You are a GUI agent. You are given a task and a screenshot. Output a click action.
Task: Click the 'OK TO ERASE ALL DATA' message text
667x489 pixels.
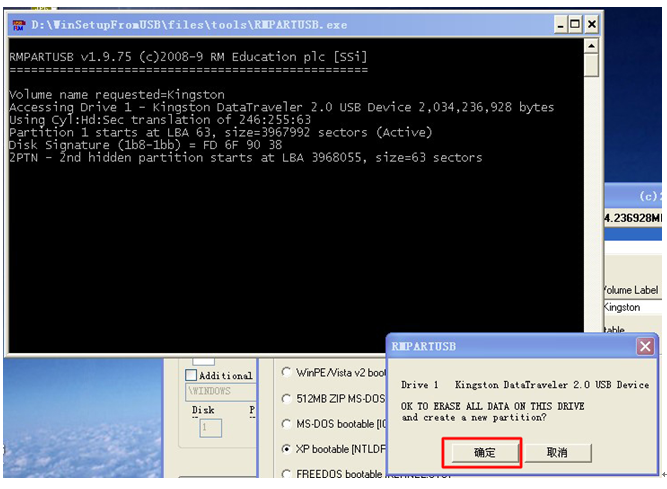(493, 406)
